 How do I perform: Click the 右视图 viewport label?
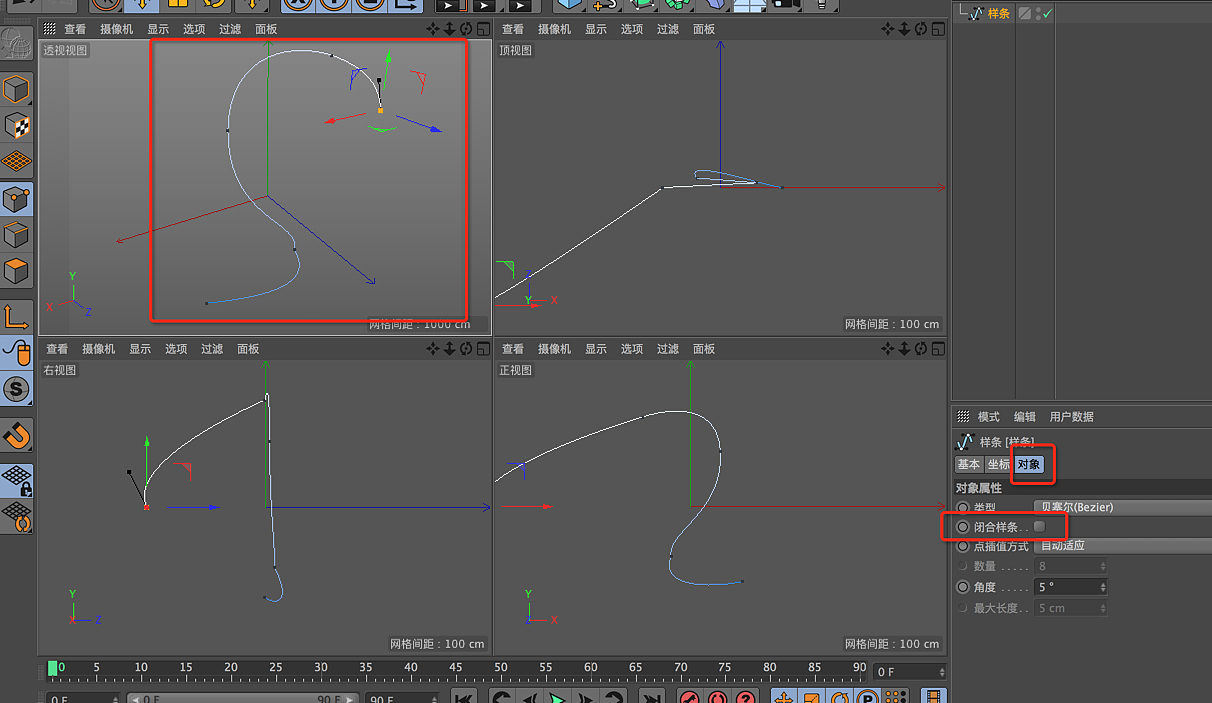[60, 370]
